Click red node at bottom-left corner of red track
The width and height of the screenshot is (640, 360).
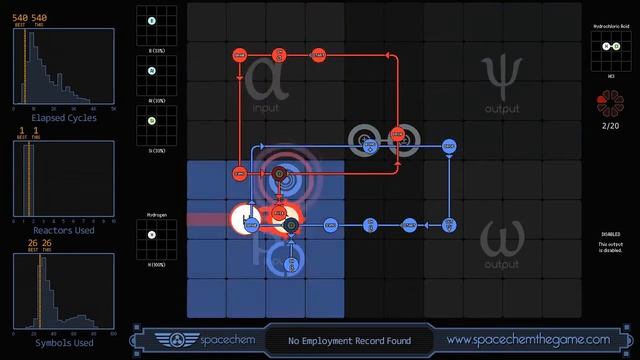pos(240,174)
